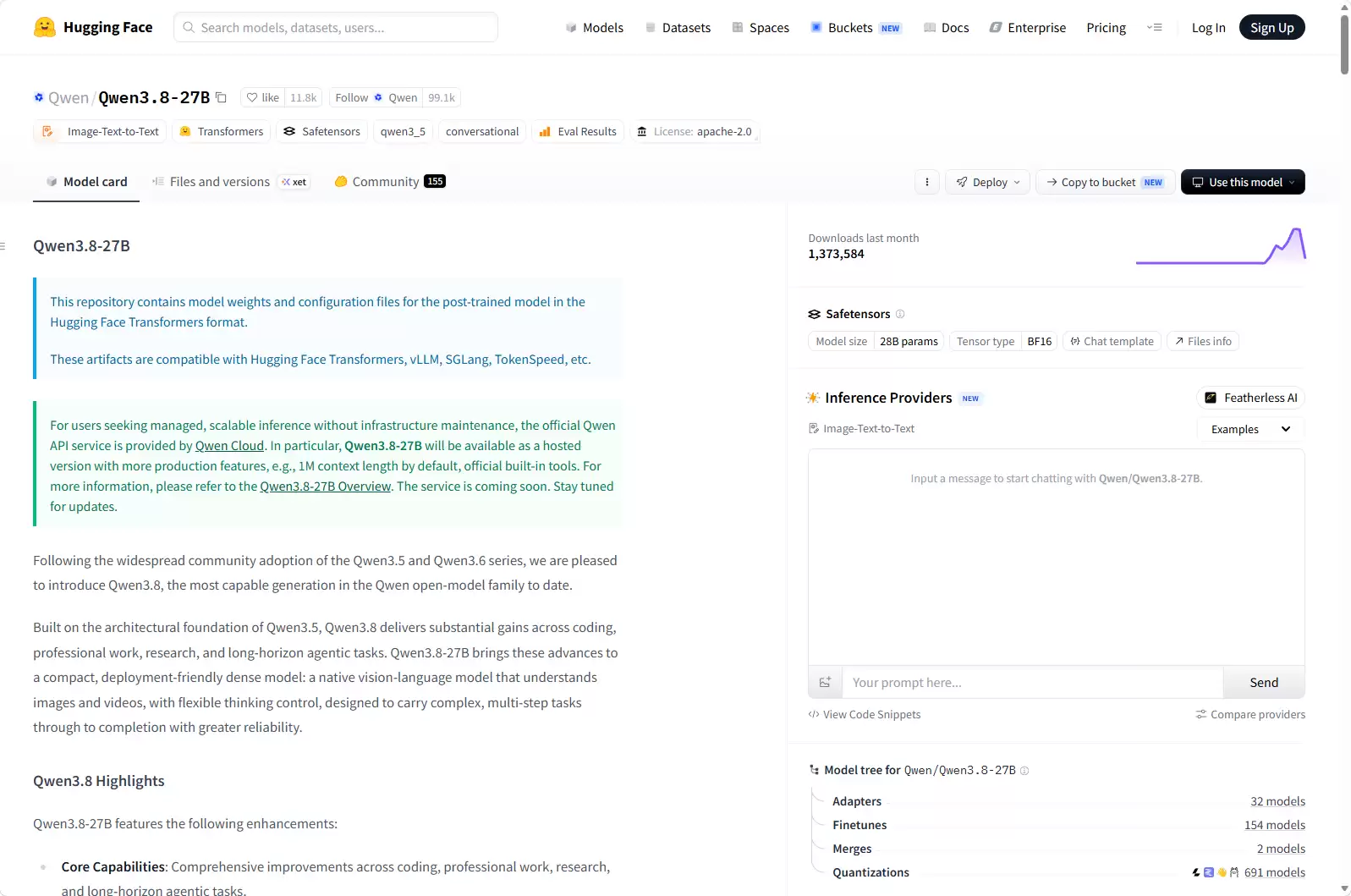The width and height of the screenshot is (1351, 896).
Task: Copy model name with the copy icon
Action: [x=221, y=97]
